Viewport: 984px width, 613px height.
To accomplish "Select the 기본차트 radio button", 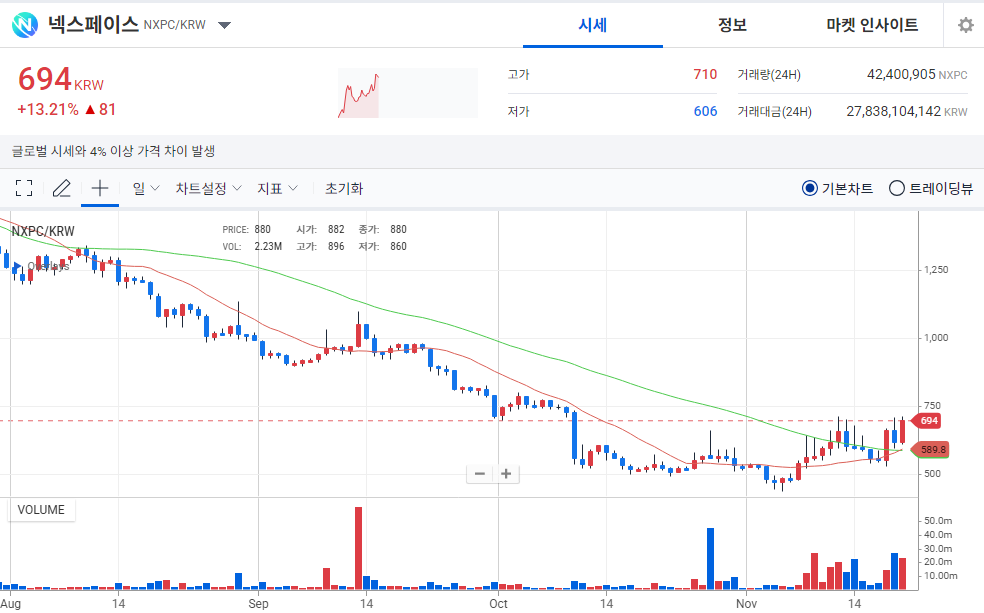I will click(x=808, y=188).
